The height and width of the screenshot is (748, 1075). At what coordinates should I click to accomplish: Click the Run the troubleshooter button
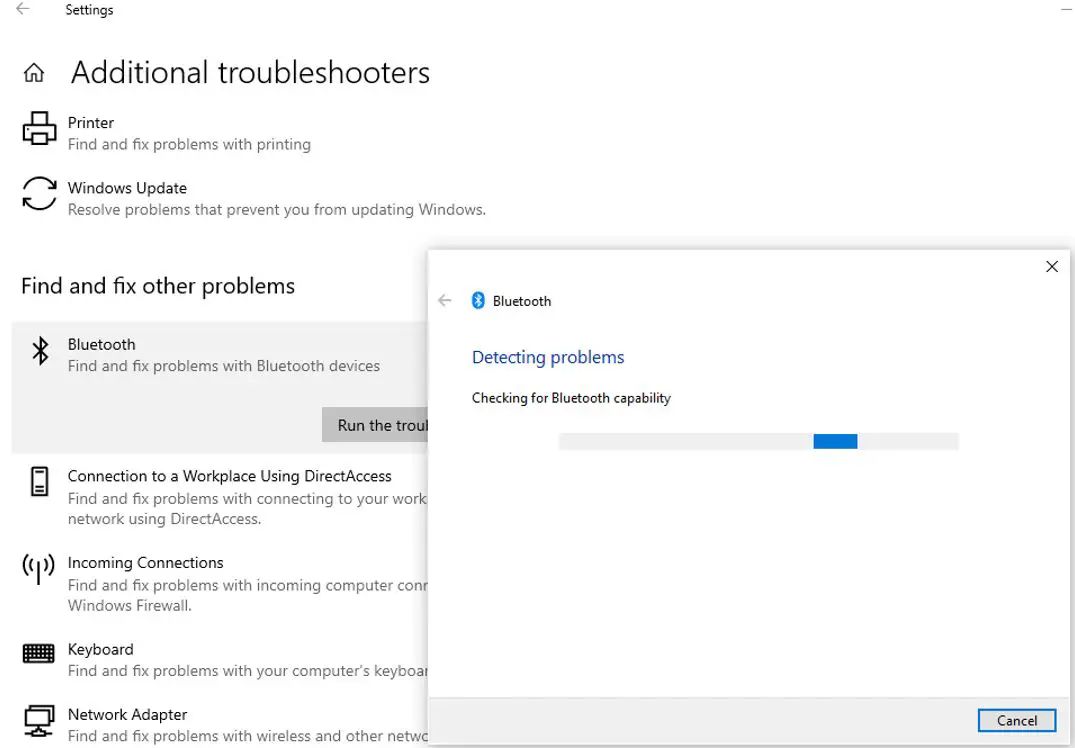pos(375,425)
